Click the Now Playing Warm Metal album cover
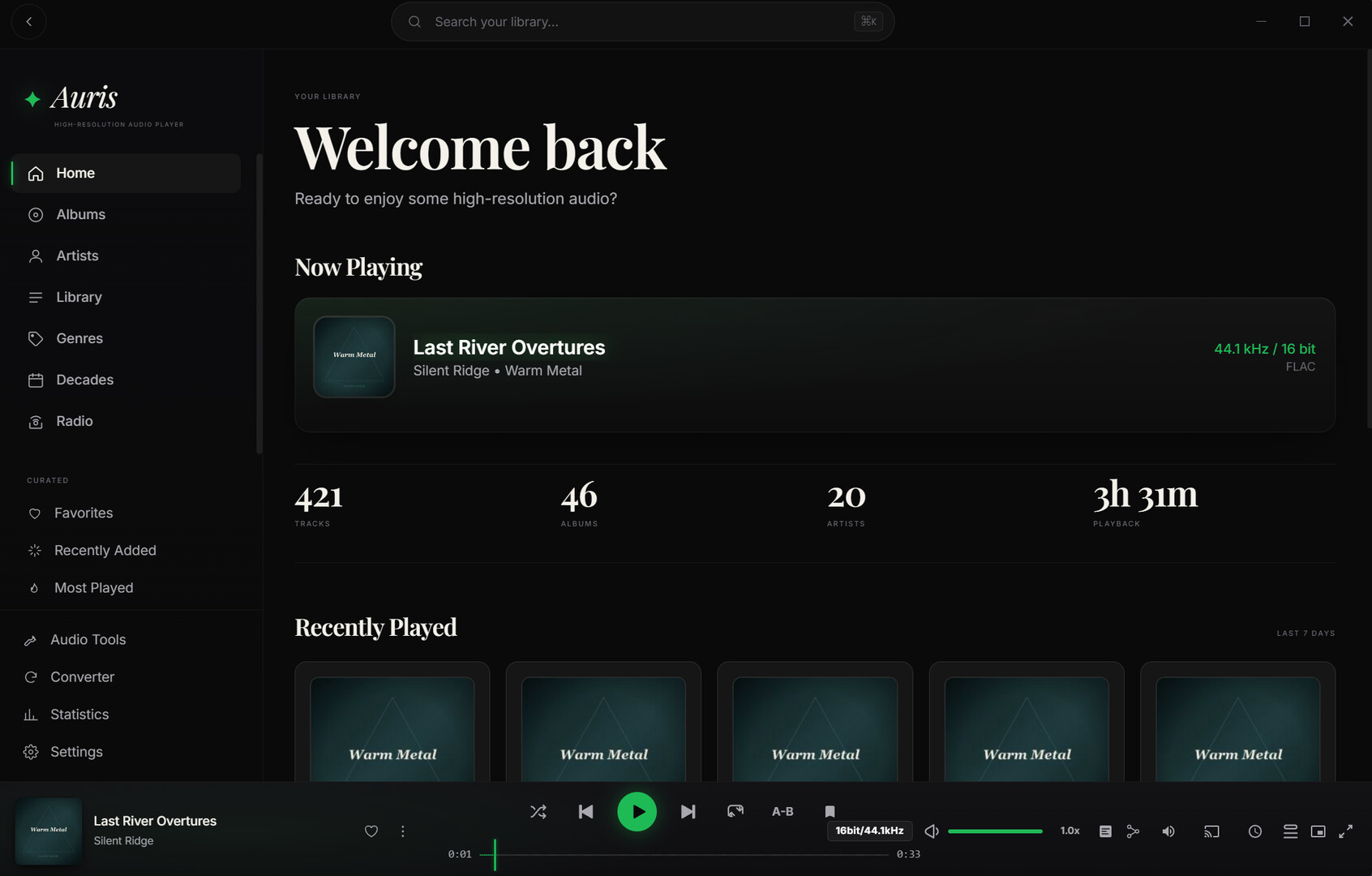The height and width of the screenshot is (876, 1372). tap(354, 357)
